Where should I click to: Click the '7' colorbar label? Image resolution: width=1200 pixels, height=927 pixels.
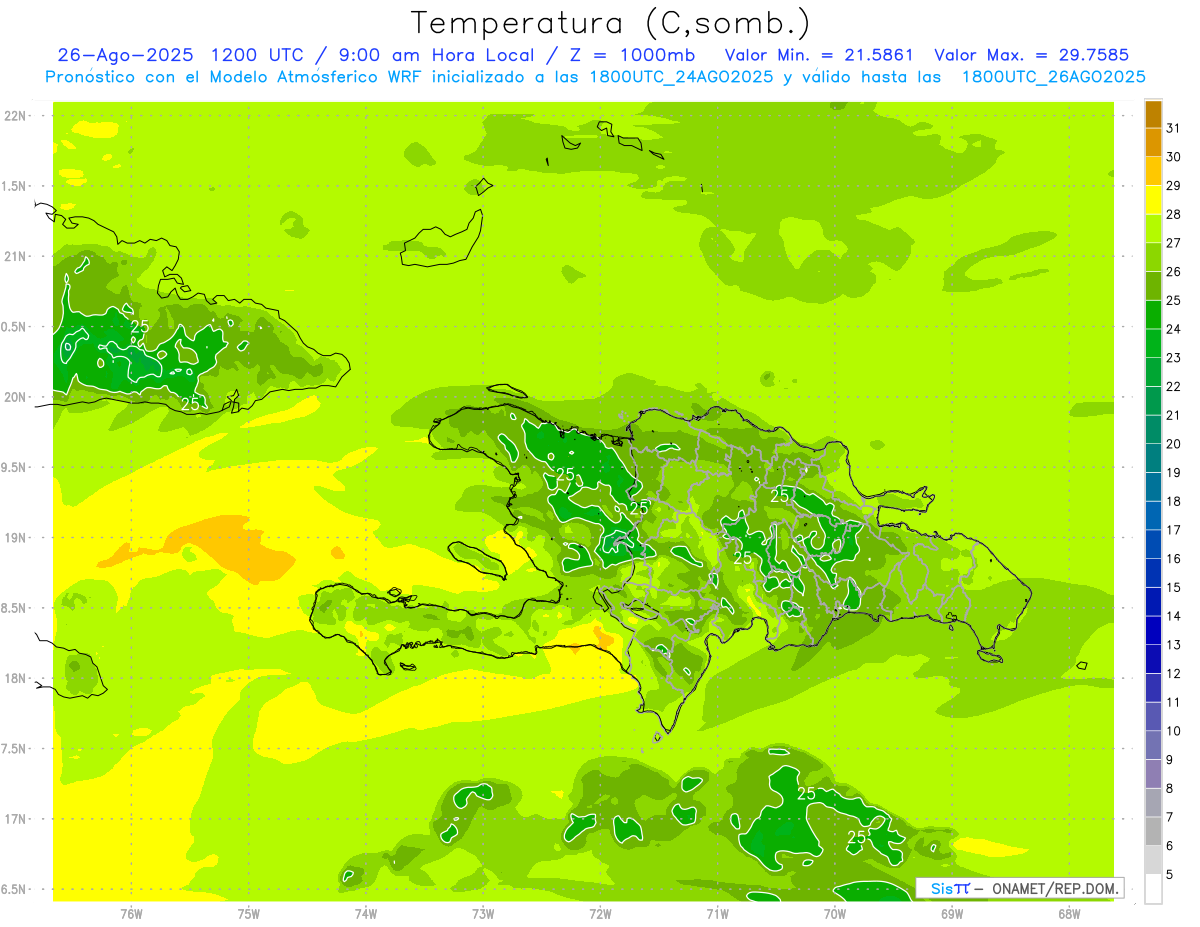[x=1170, y=817]
